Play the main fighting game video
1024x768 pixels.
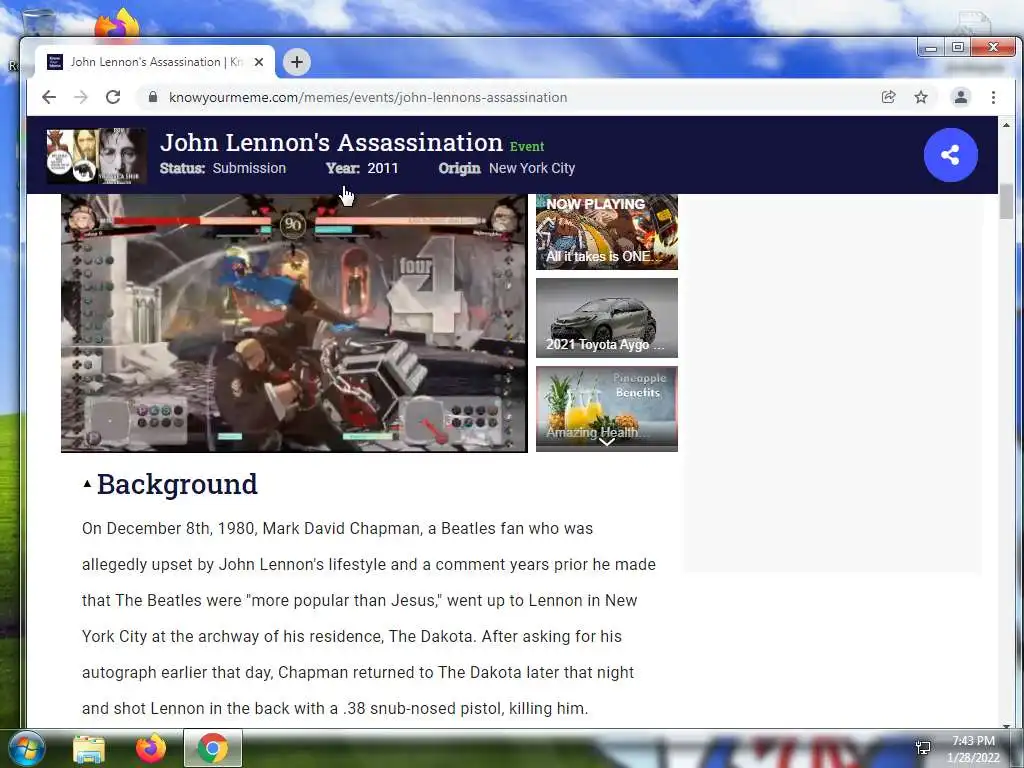coord(294,323)
